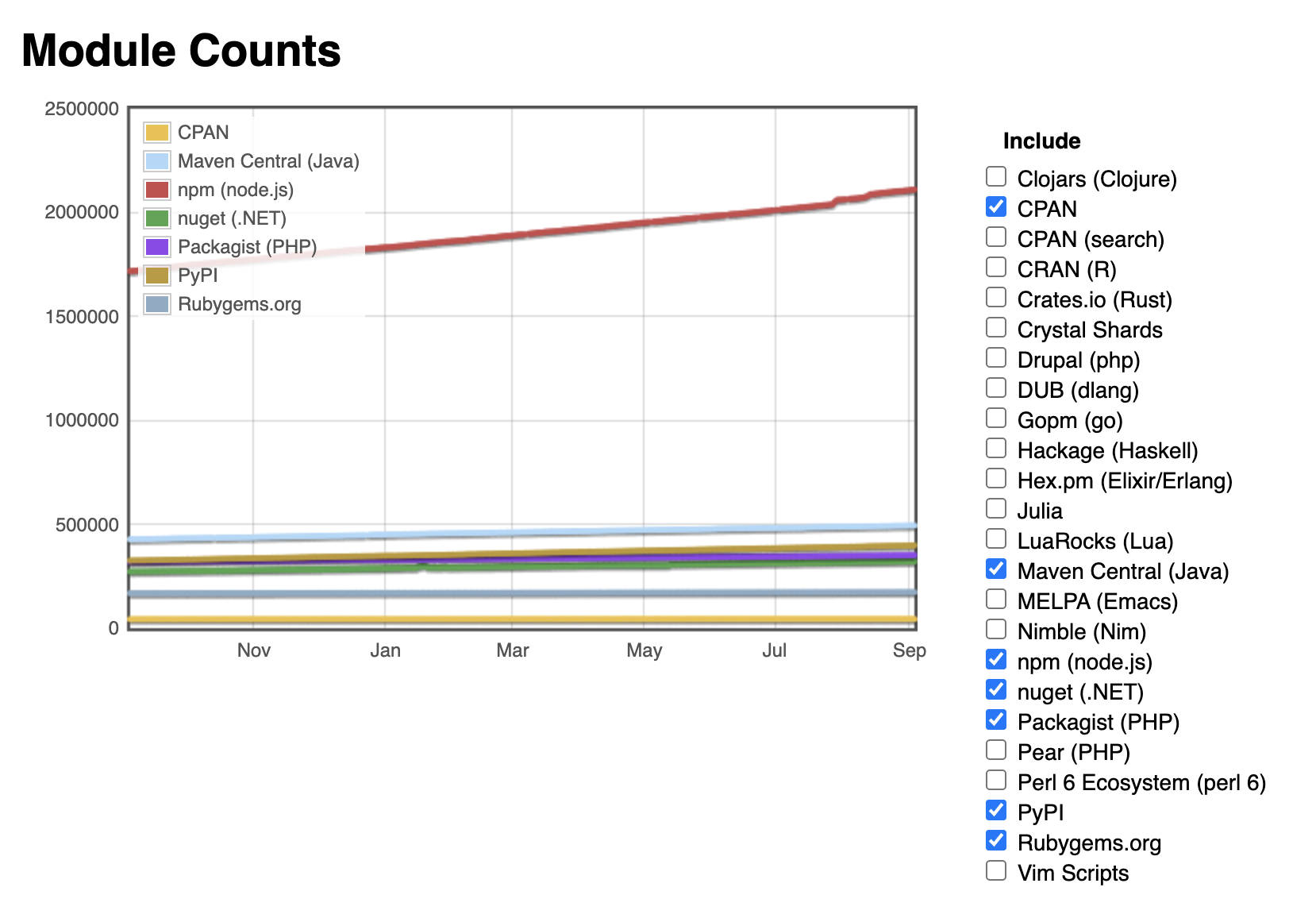Disable the npm (node.js) checkbox
Screen dimensions: 1316x918
tap(996, 659)
